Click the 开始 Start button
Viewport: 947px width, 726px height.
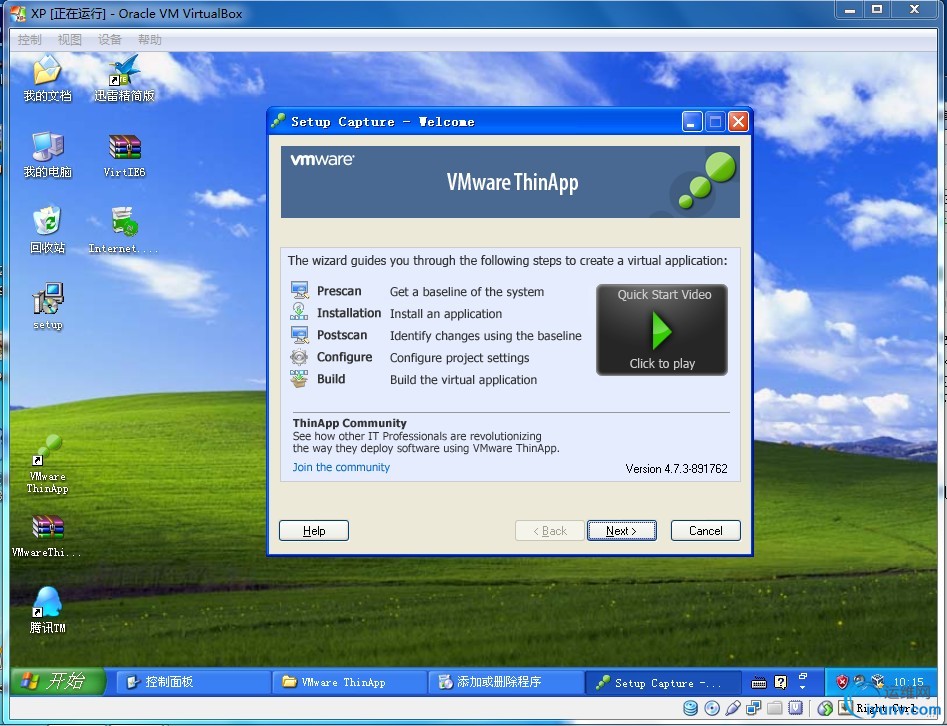click(x=57, y=681)
